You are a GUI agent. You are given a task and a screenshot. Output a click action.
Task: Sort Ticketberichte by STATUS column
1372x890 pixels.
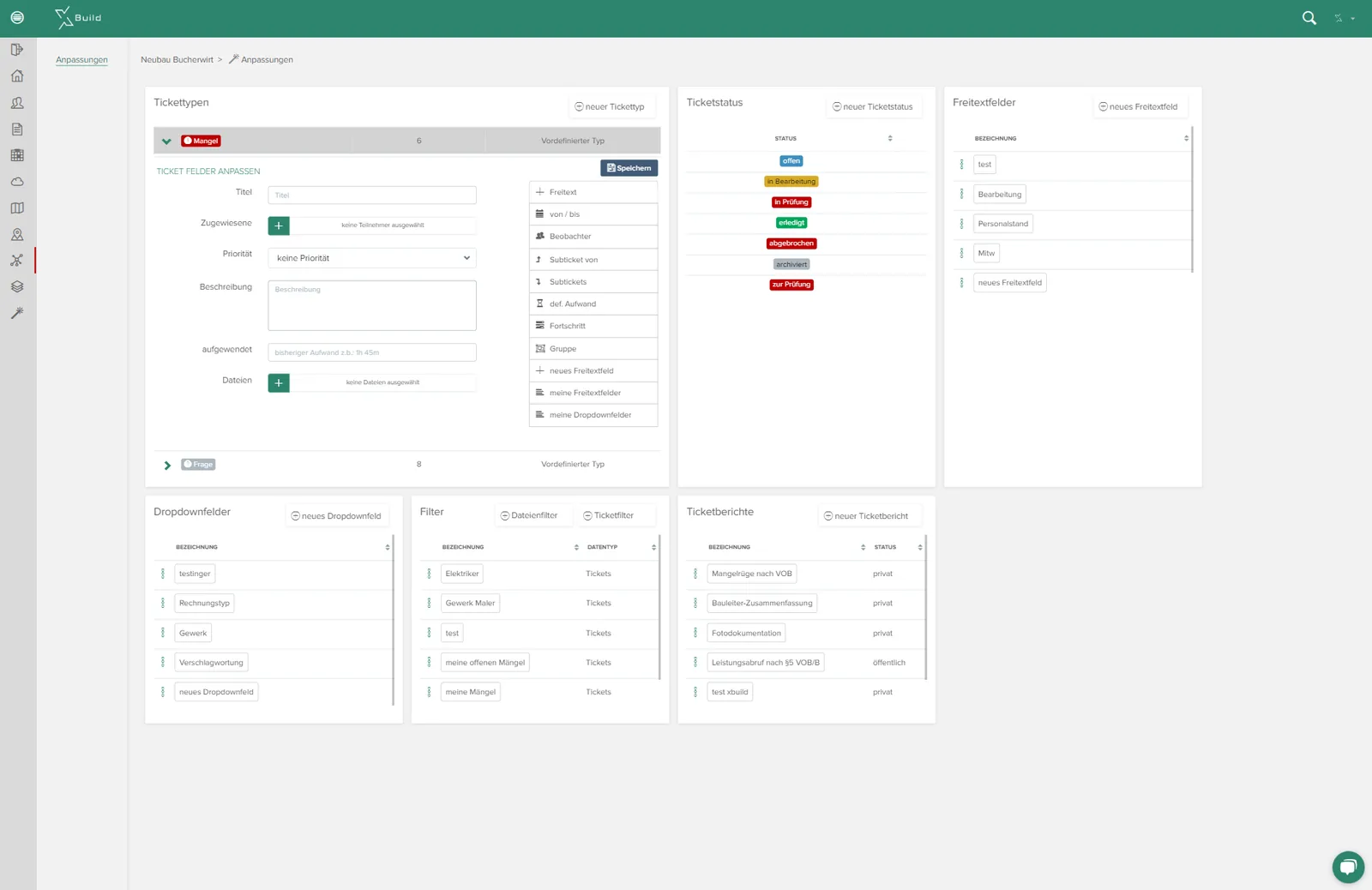click(920, 547)
